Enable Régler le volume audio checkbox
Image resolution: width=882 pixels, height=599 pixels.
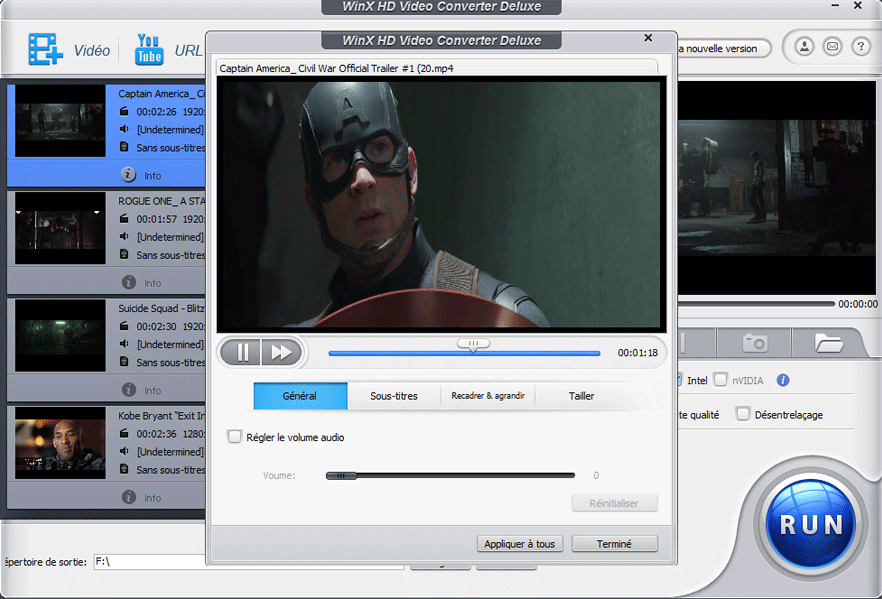tap(234, 436)
